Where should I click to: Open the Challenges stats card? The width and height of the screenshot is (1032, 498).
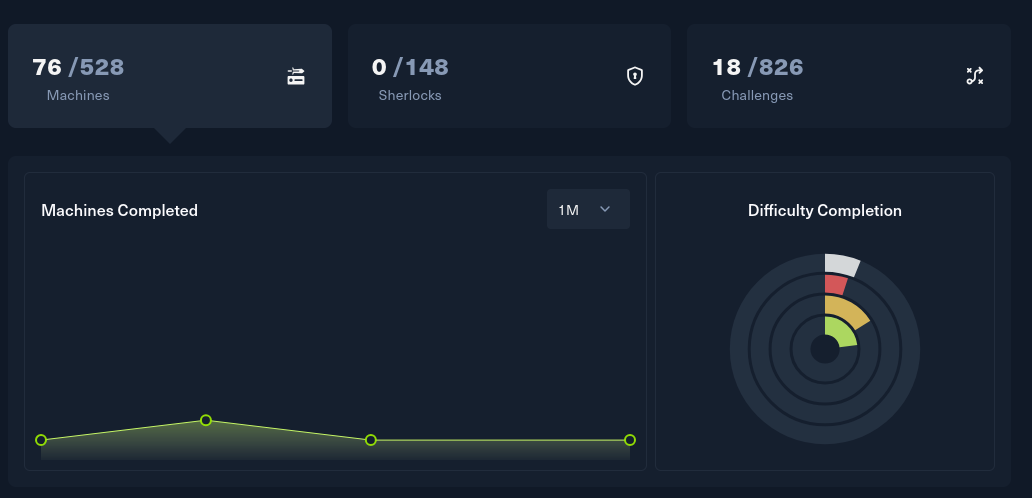[x=849, y=76]
